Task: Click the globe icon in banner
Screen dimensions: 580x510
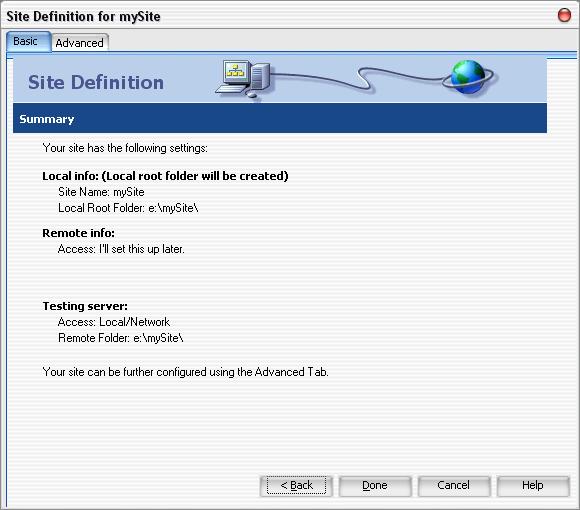Action: 470,78
